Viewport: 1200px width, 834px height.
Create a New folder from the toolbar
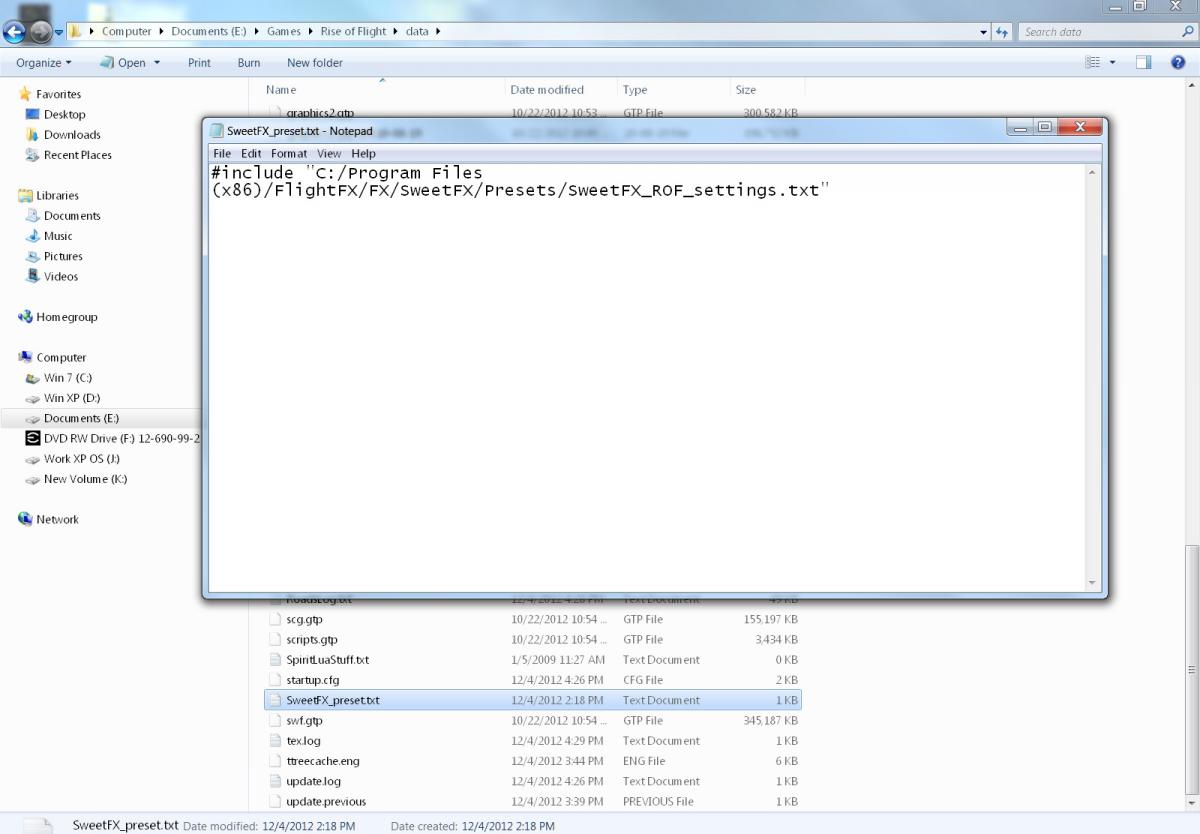[315, 62]
